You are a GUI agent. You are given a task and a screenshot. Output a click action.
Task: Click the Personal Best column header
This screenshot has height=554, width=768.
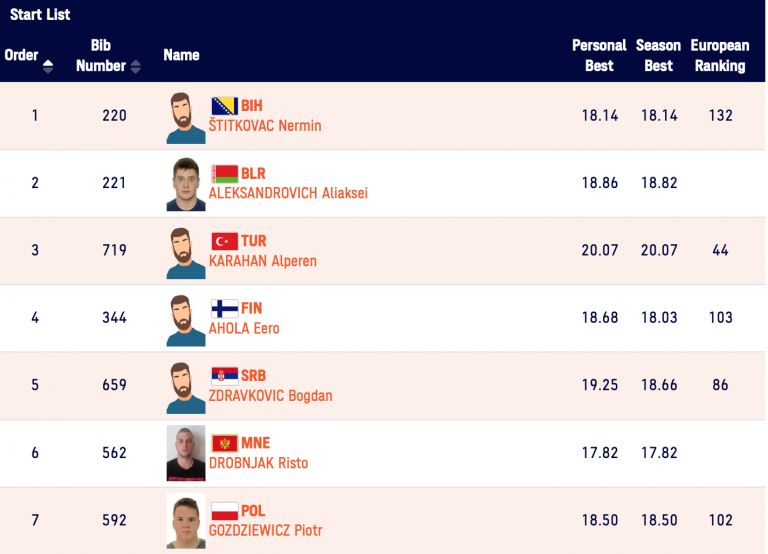point(599,55)
